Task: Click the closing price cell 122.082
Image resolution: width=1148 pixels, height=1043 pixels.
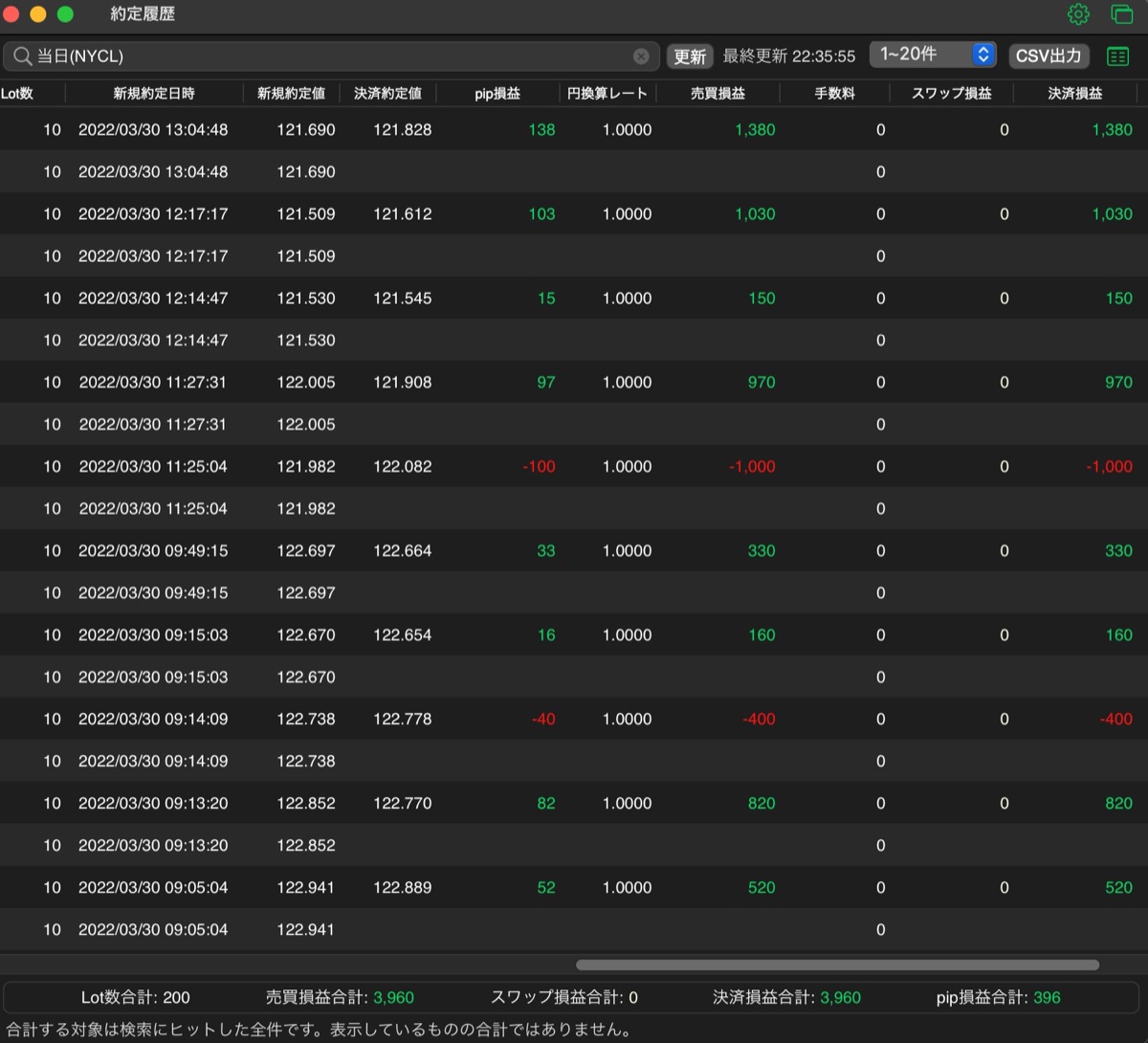Action: [403, 466]
